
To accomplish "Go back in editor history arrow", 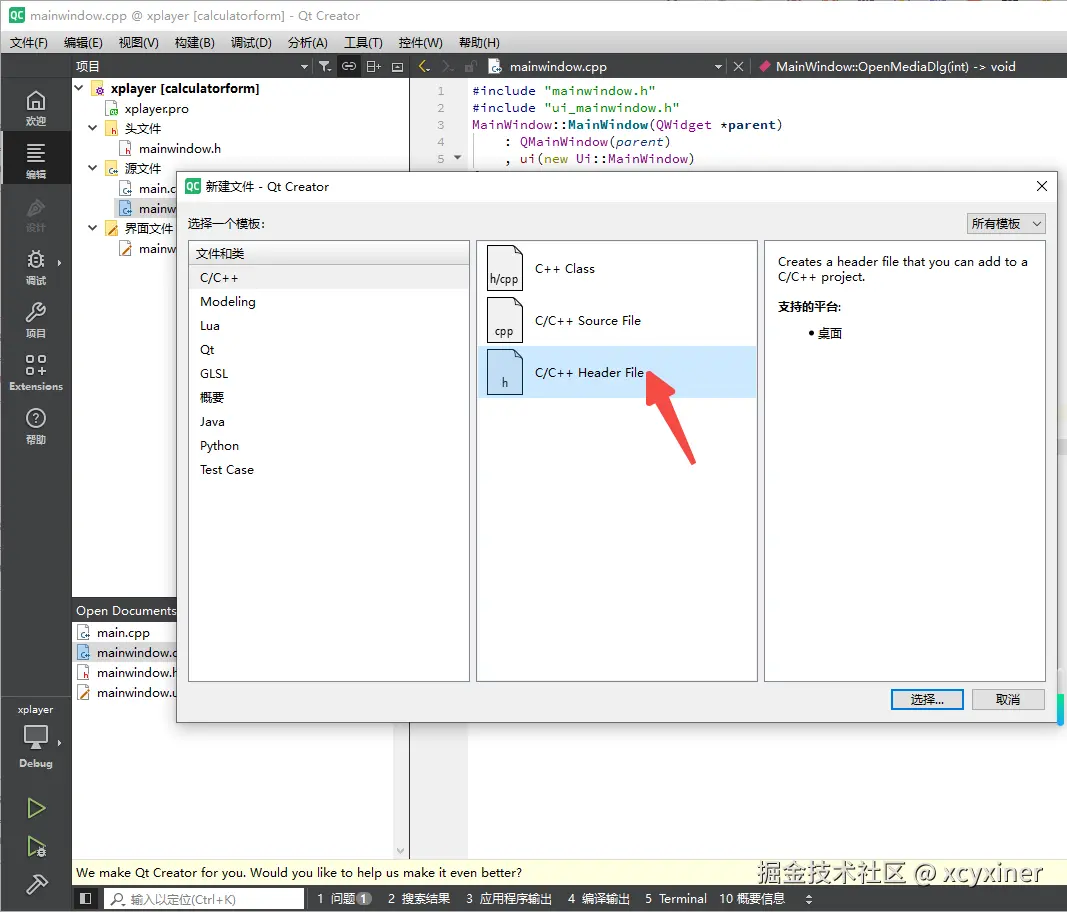I will point(424,66).
